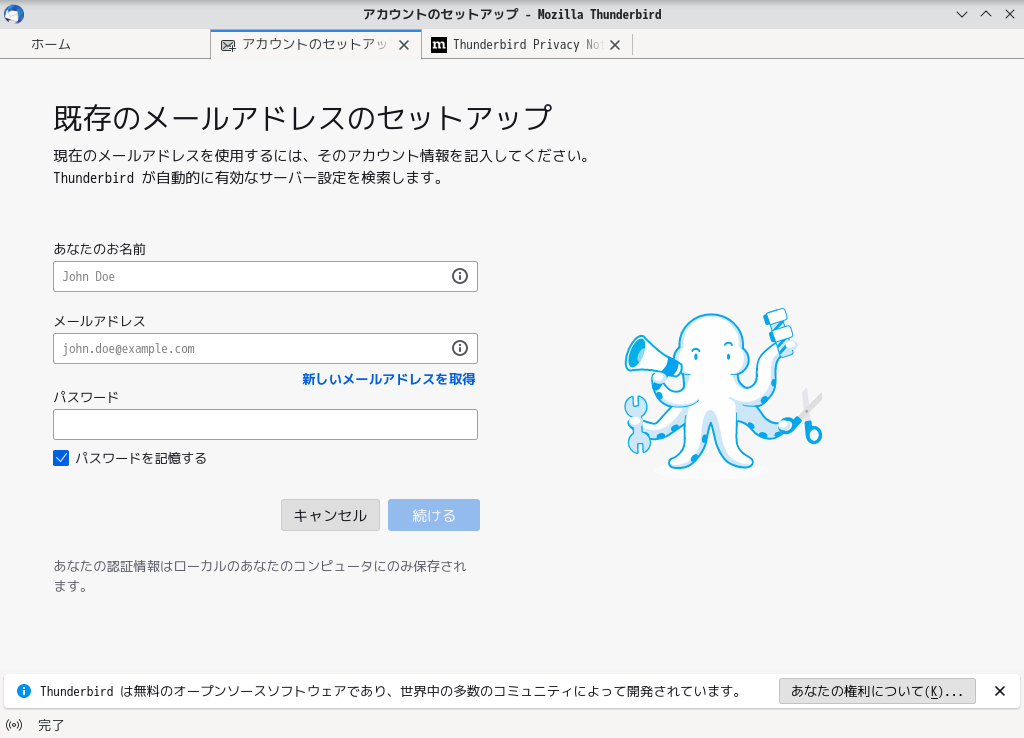1024x738 pixels.
Task: Focus the あなたのお名前 input field
Action: pos(265,276)
